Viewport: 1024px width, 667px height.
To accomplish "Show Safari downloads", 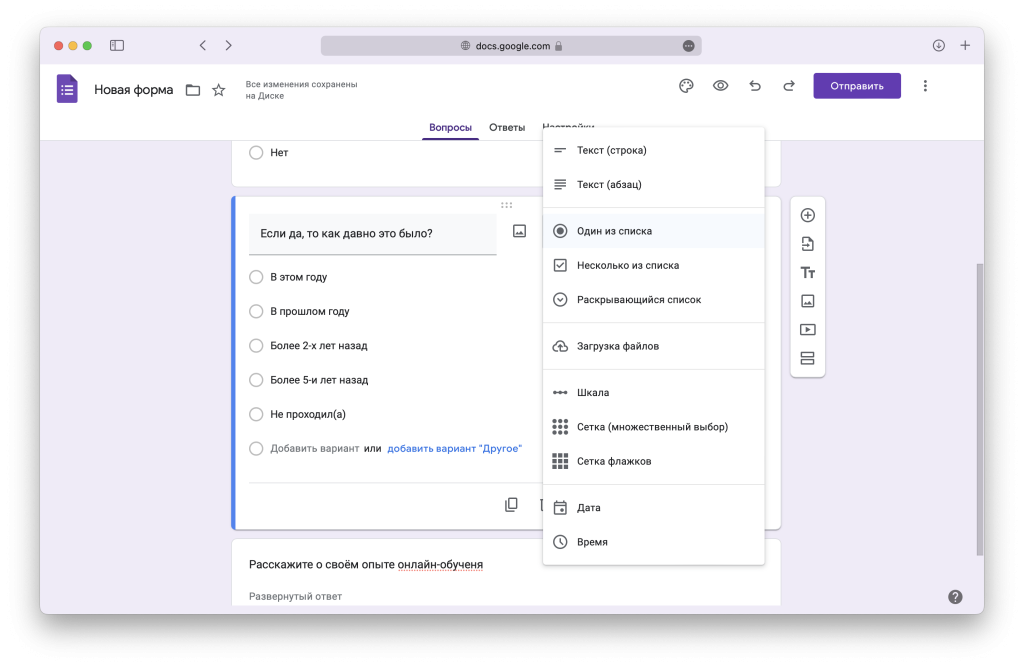I will 938,45.
